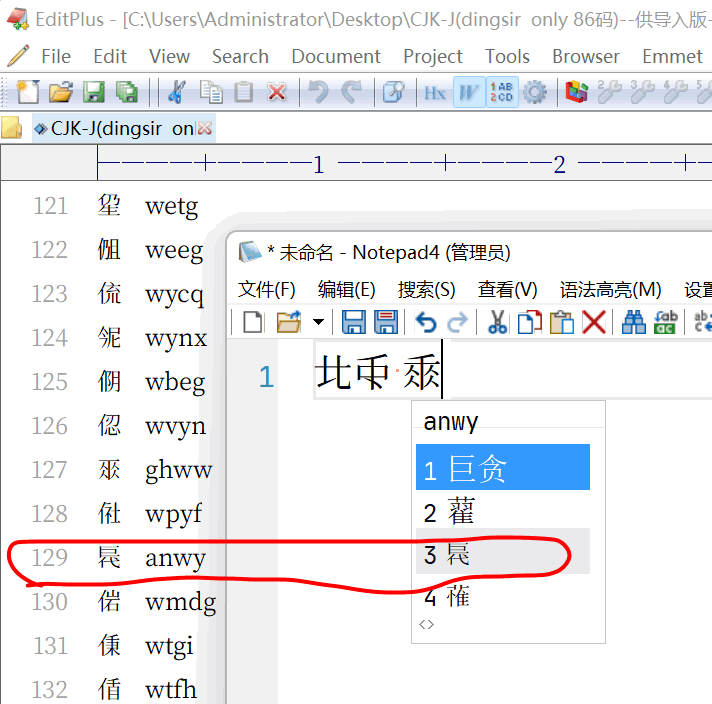The height and width of the screenshot is (704, 712).
Task: Click the Replace icon in Notepad4 toolbar
Action: click(x=665, y=321)
